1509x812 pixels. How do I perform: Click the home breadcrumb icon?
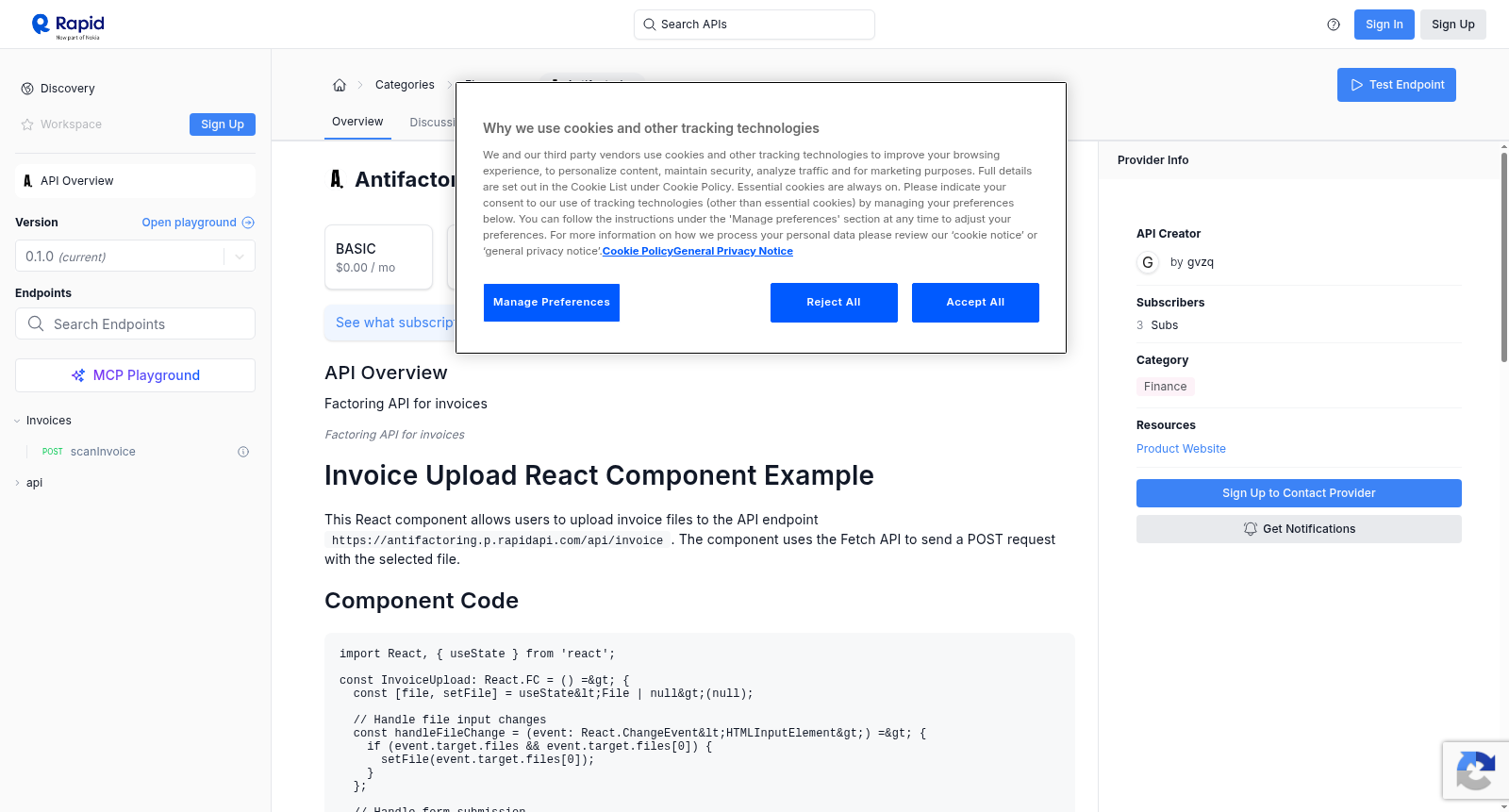pos(340,85)
